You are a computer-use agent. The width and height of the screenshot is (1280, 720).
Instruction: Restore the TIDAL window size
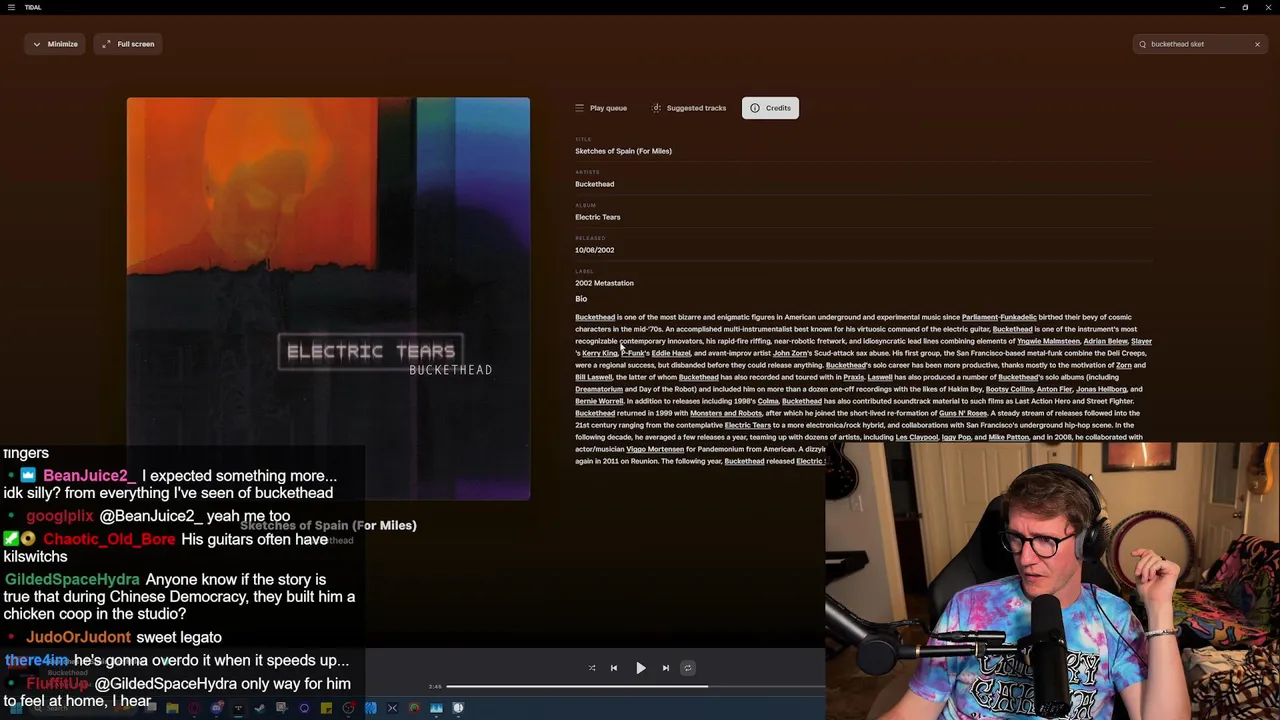(x=1245, y=7)
